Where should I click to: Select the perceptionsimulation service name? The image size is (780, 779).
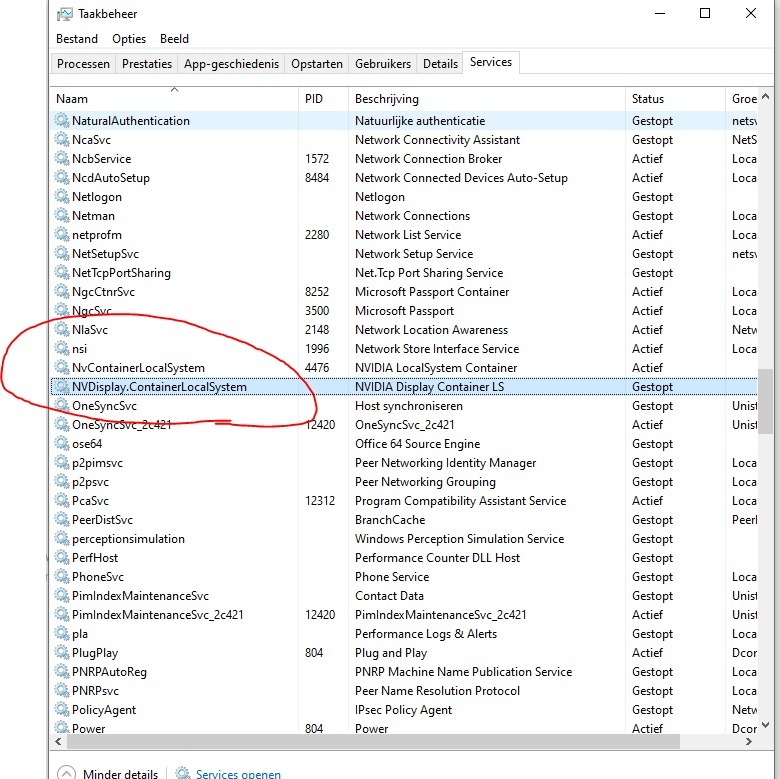click(128, 538)
